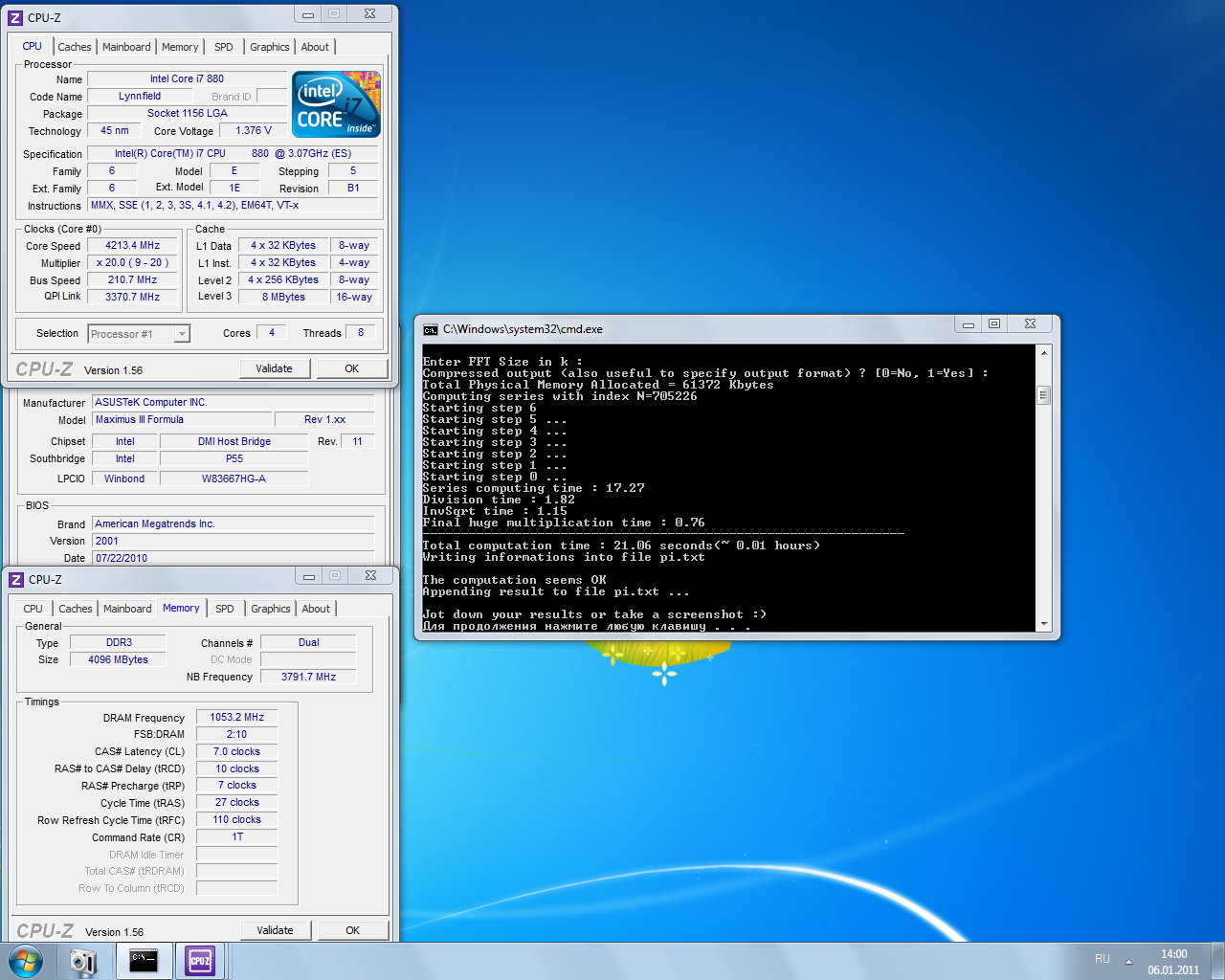Click the top CPU-Z title bar icon
Viewport: 1225px width, 980px height.
(15, 17)
